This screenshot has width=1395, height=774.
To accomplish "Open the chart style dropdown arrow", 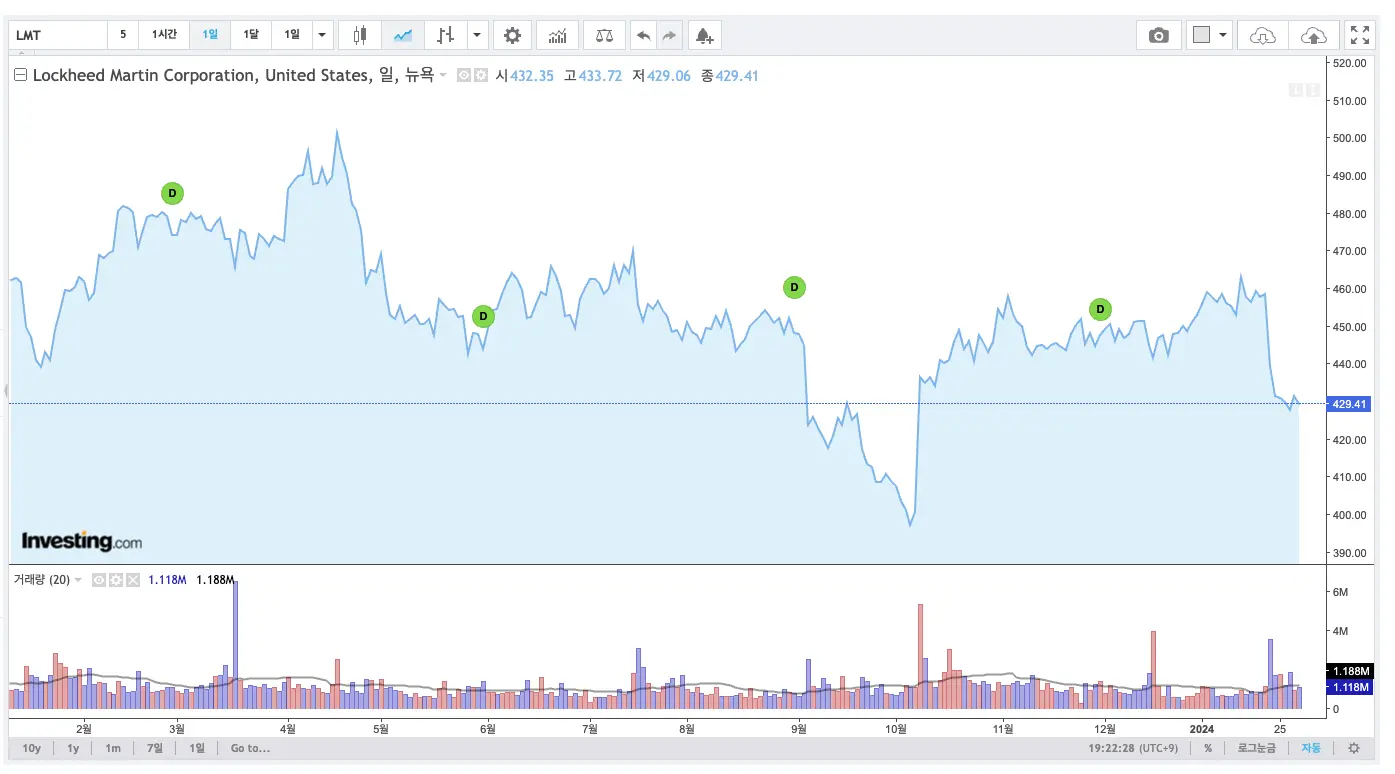I will pos(477,35).
